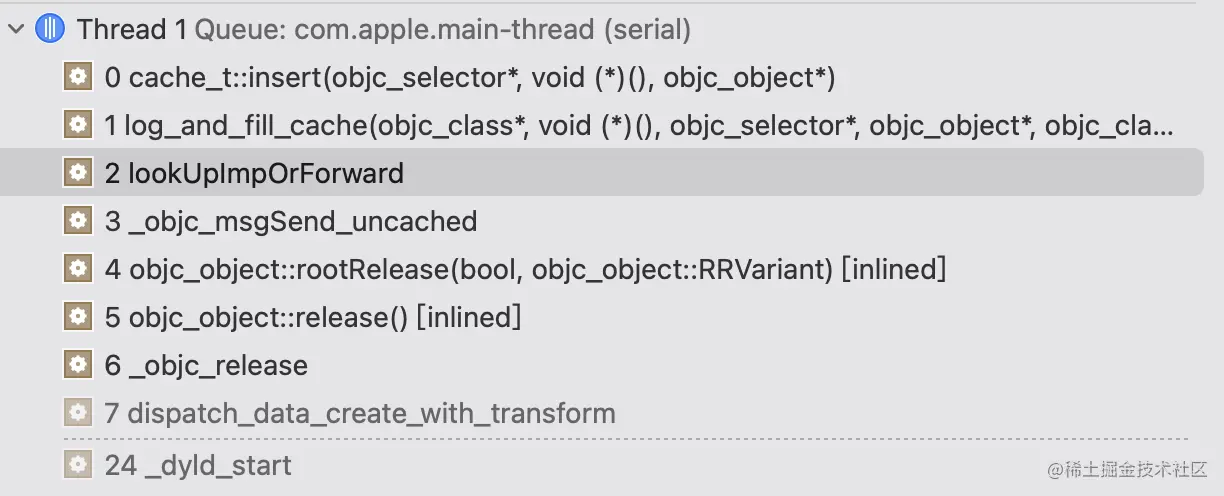Collapse the Thread 1 disclosure chevron
The image size is (1224, 496).
[x=15, y=30]
